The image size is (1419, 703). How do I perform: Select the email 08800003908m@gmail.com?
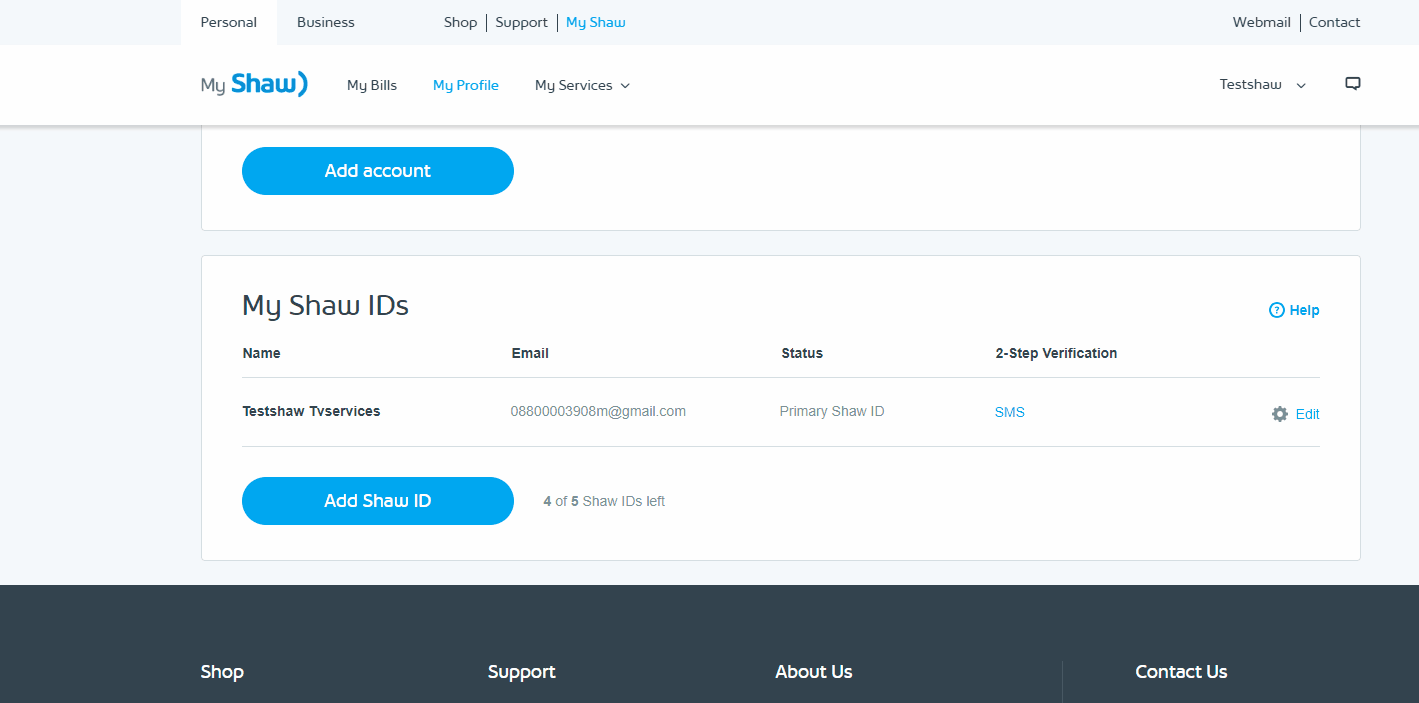click(x=598, y=411)
